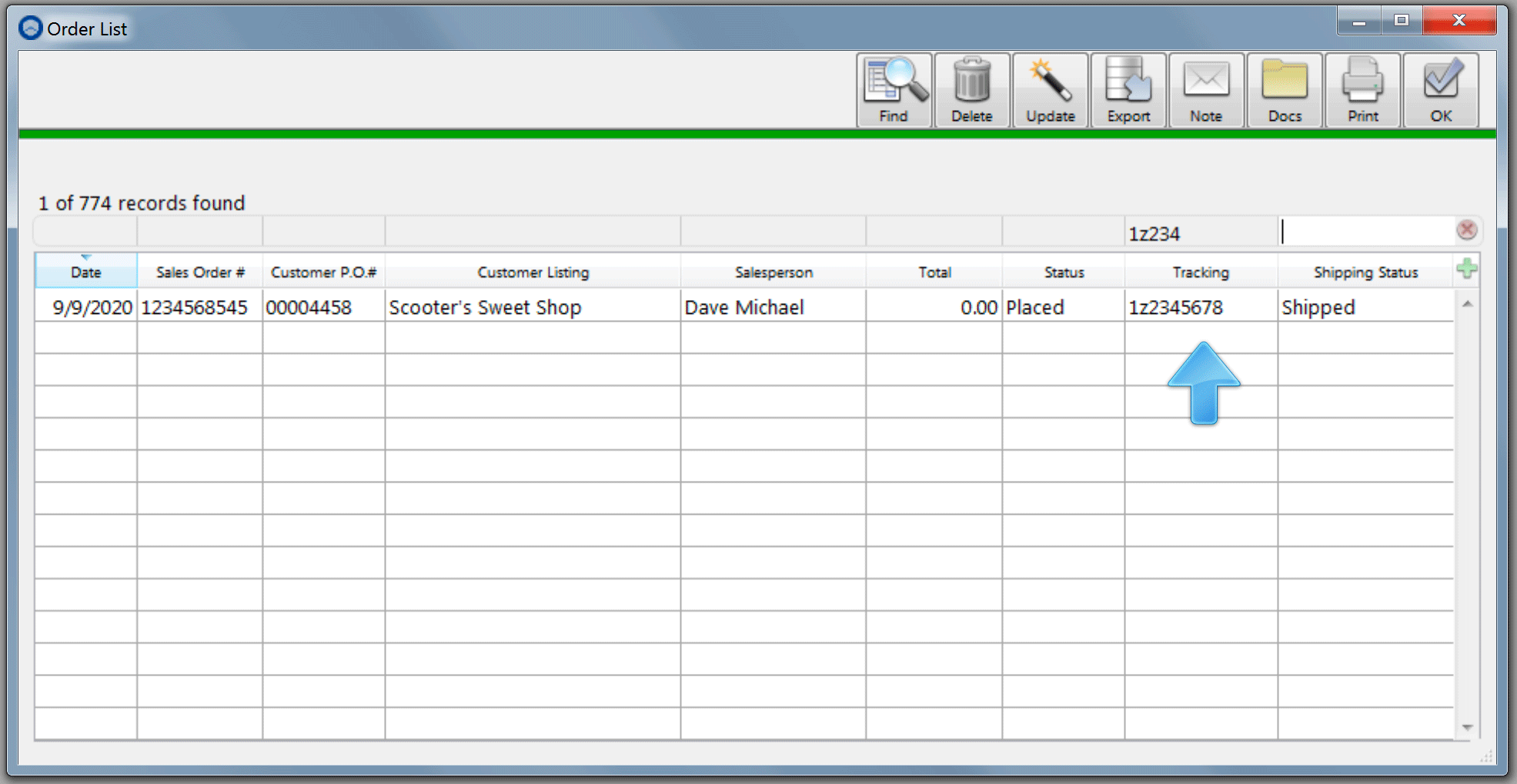
Task: Select Dave Michael salesperson cell
Action: point(774,307)
